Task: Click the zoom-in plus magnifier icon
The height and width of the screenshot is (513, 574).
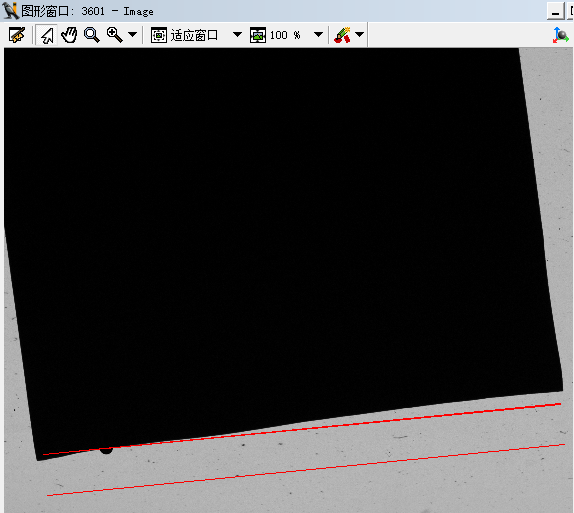Action: [115, 35]
